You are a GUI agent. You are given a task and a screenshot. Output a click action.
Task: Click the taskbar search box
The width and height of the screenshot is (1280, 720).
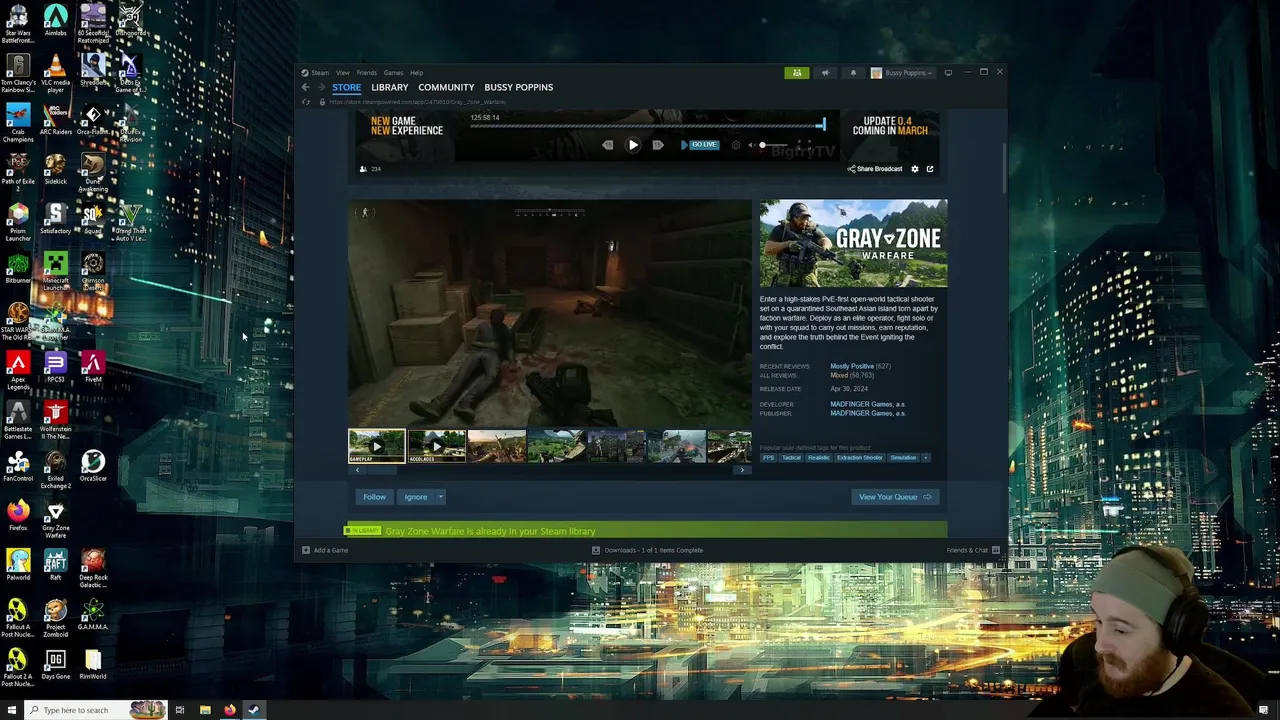[x=95, y=710]
